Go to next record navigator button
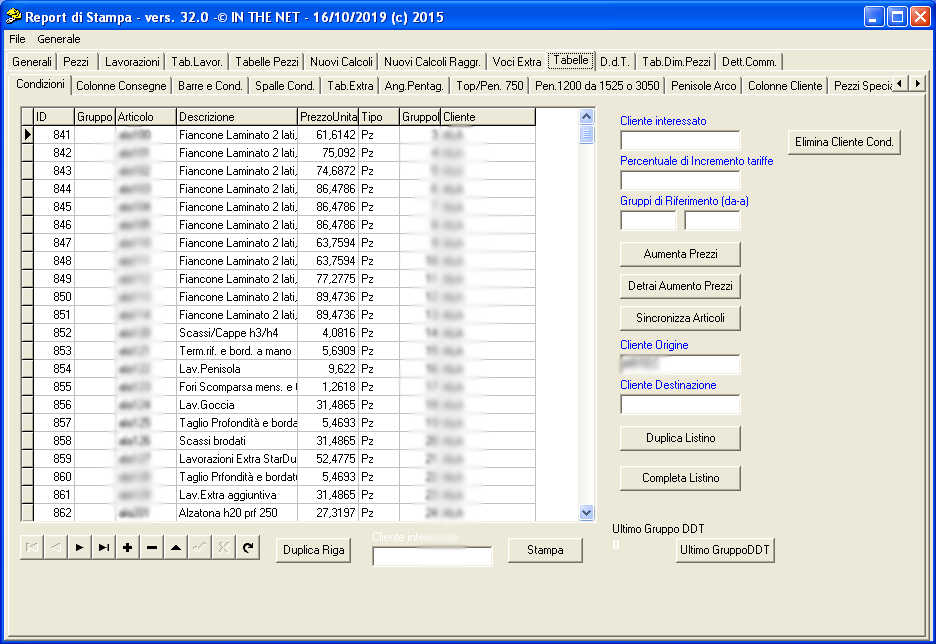Screen dimensions: 936x644 click(79, 547)
